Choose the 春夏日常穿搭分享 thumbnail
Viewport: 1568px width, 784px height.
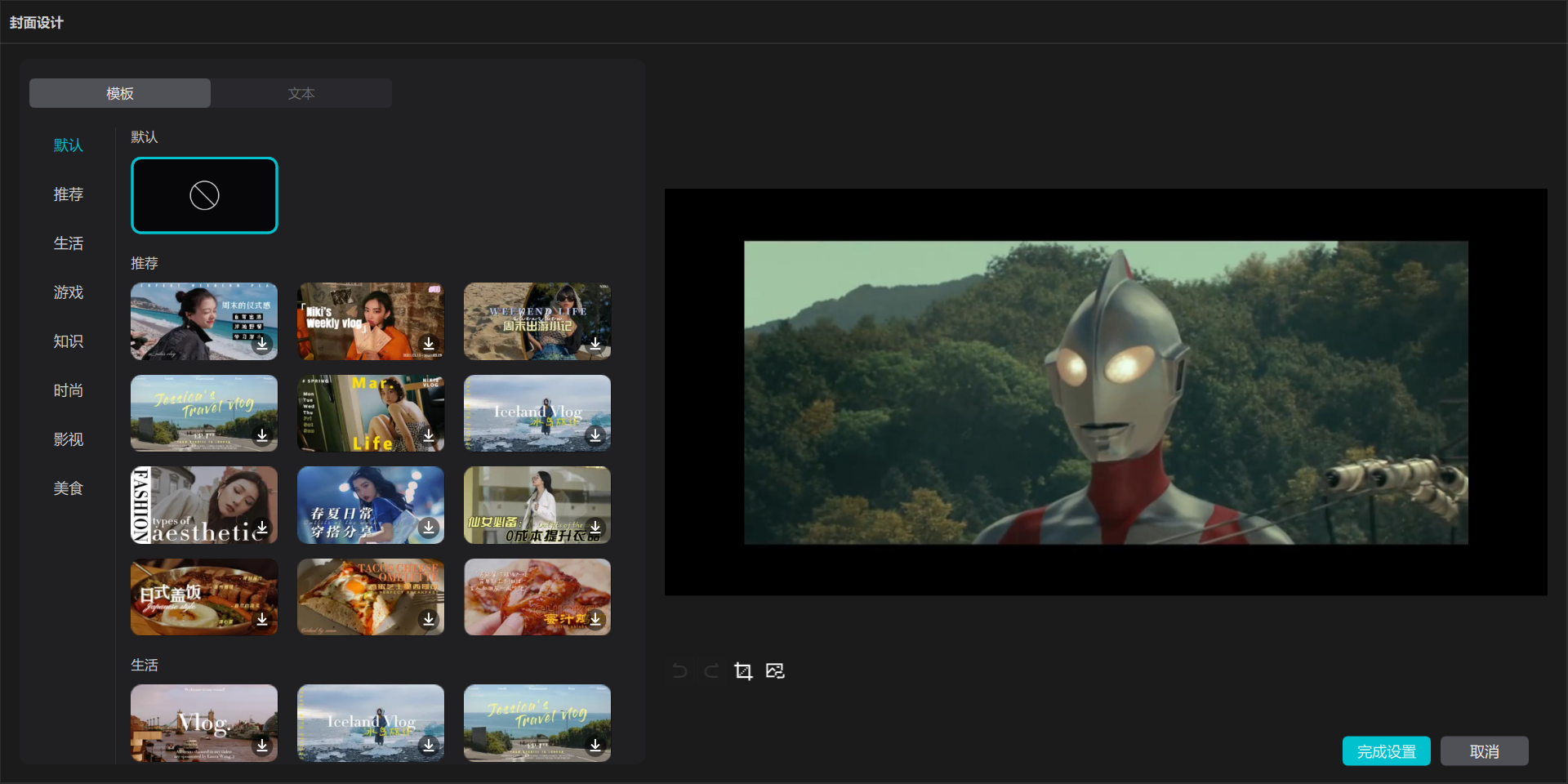(371, 506)
